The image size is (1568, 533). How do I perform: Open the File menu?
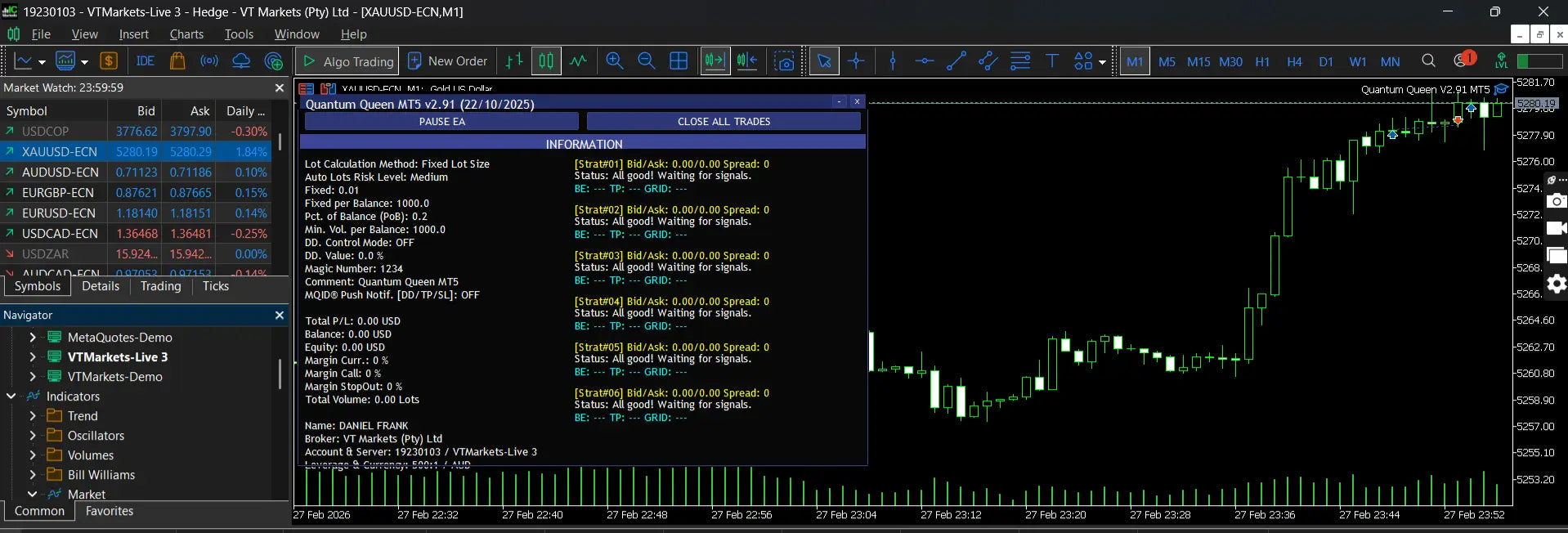41,34
